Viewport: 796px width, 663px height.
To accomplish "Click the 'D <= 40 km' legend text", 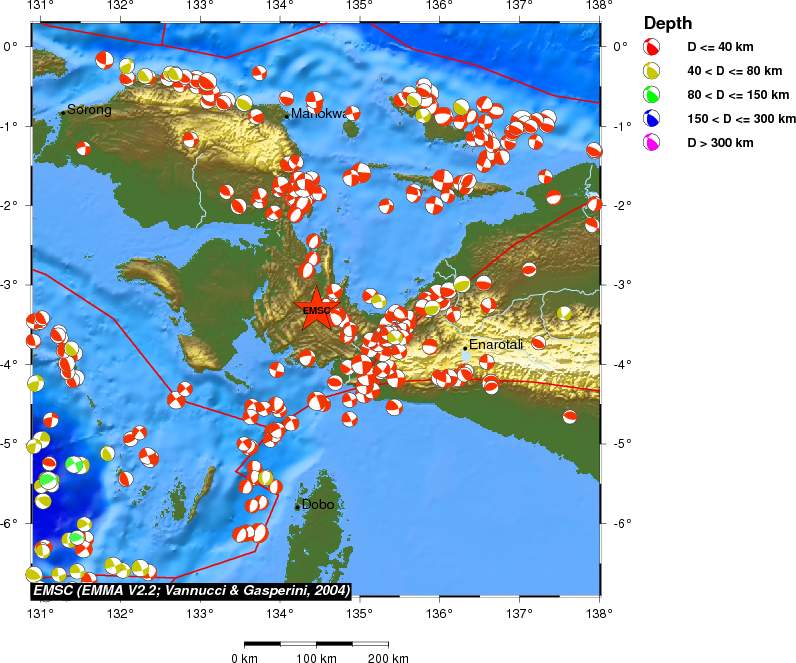I will click(x=721, y=47).
